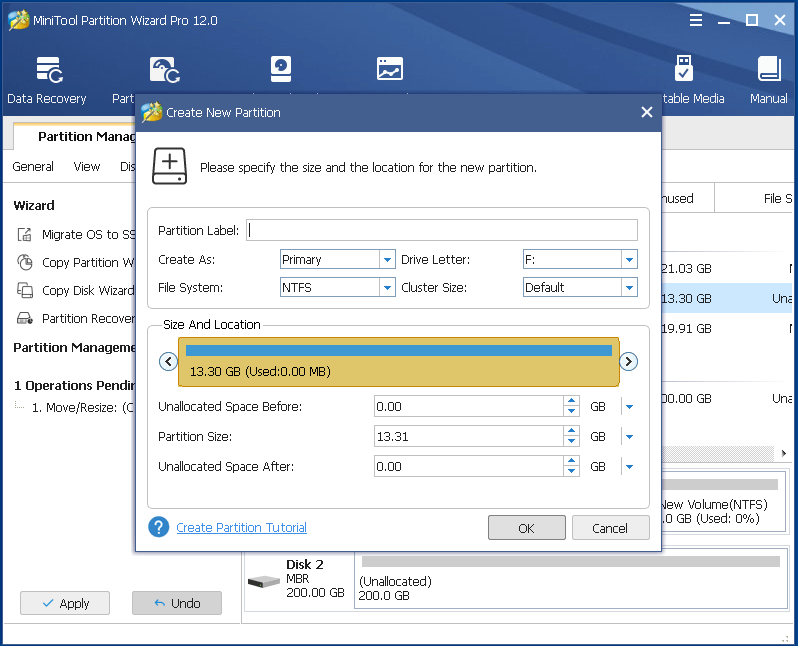Increase the Unallocated Space Before value

pos(572,401)
